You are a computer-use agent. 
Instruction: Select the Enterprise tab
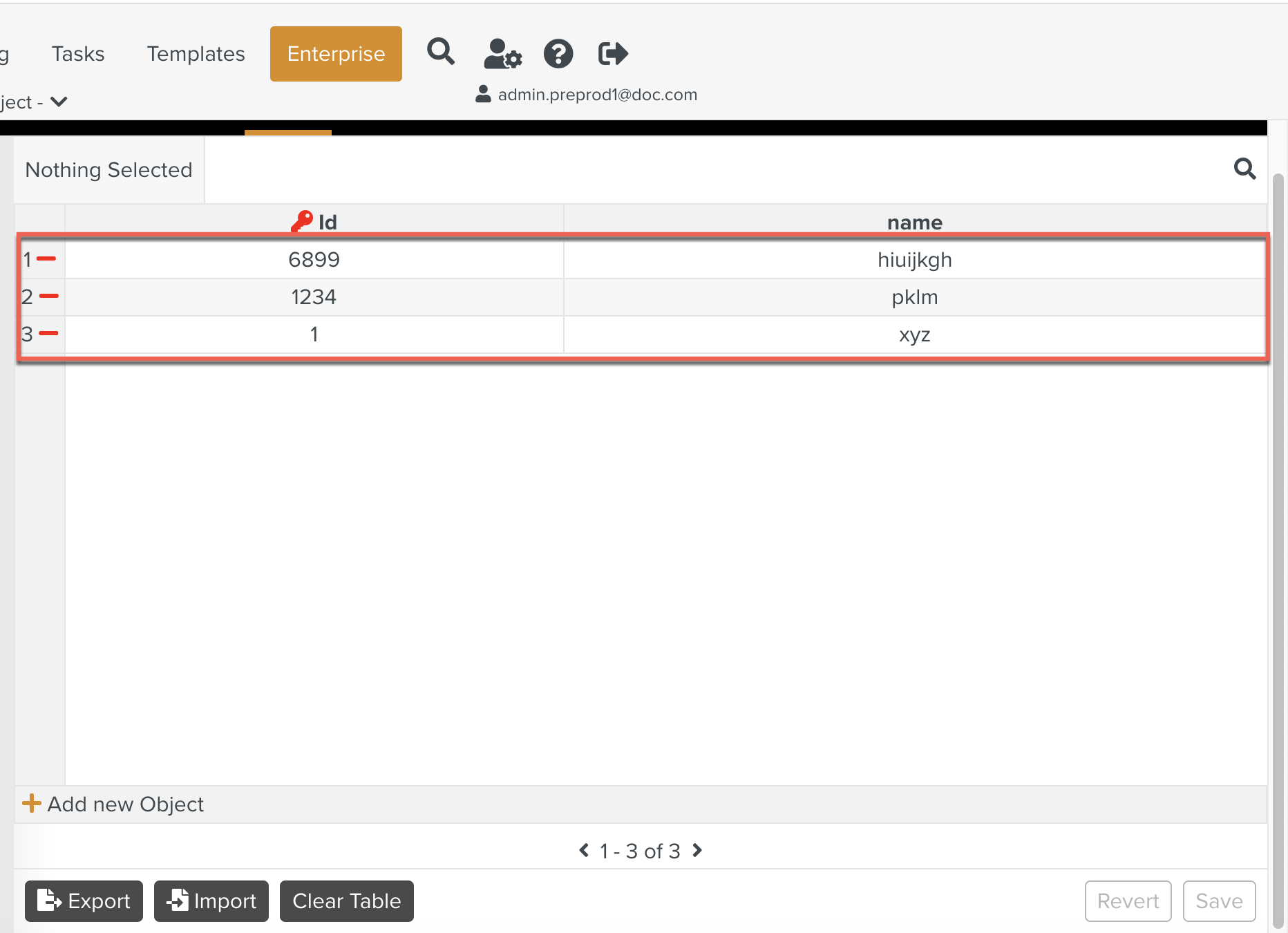tap(336, 53)
